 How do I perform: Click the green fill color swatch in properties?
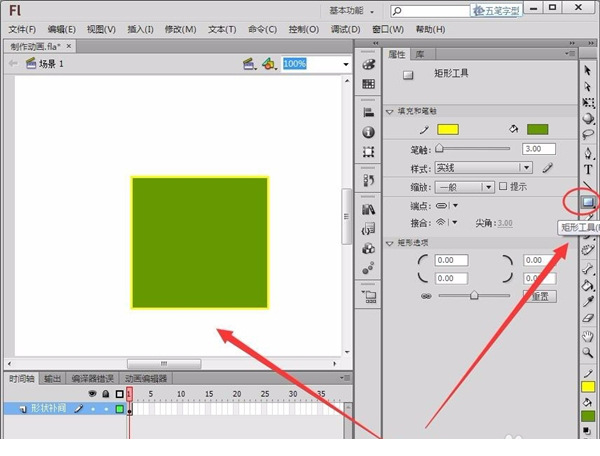click(x=537, y=129)
